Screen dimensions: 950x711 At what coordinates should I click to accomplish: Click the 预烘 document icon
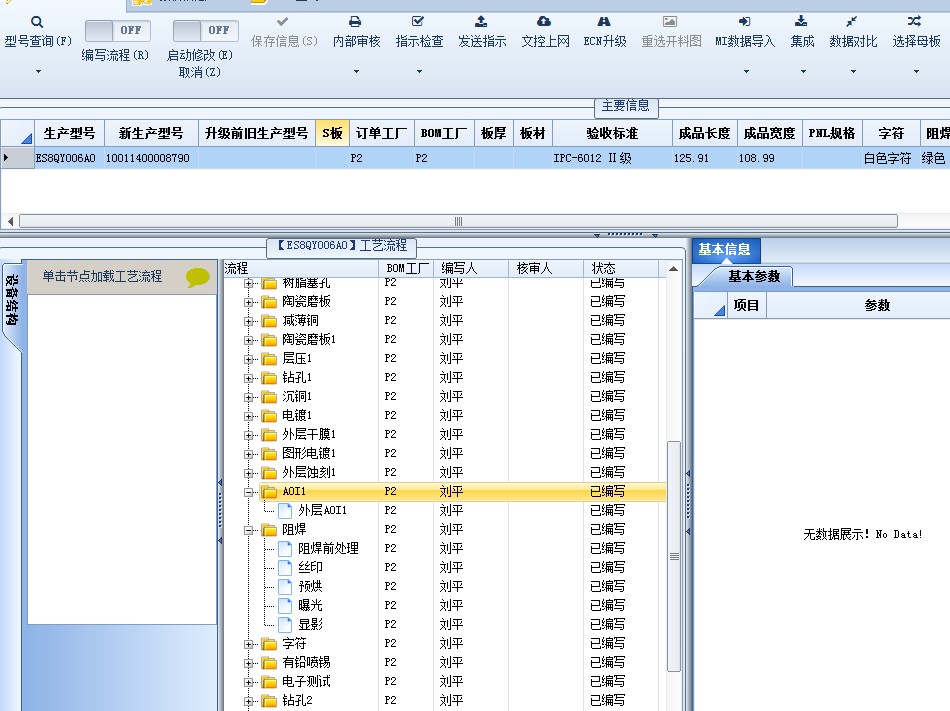click(x=285, y=586)
